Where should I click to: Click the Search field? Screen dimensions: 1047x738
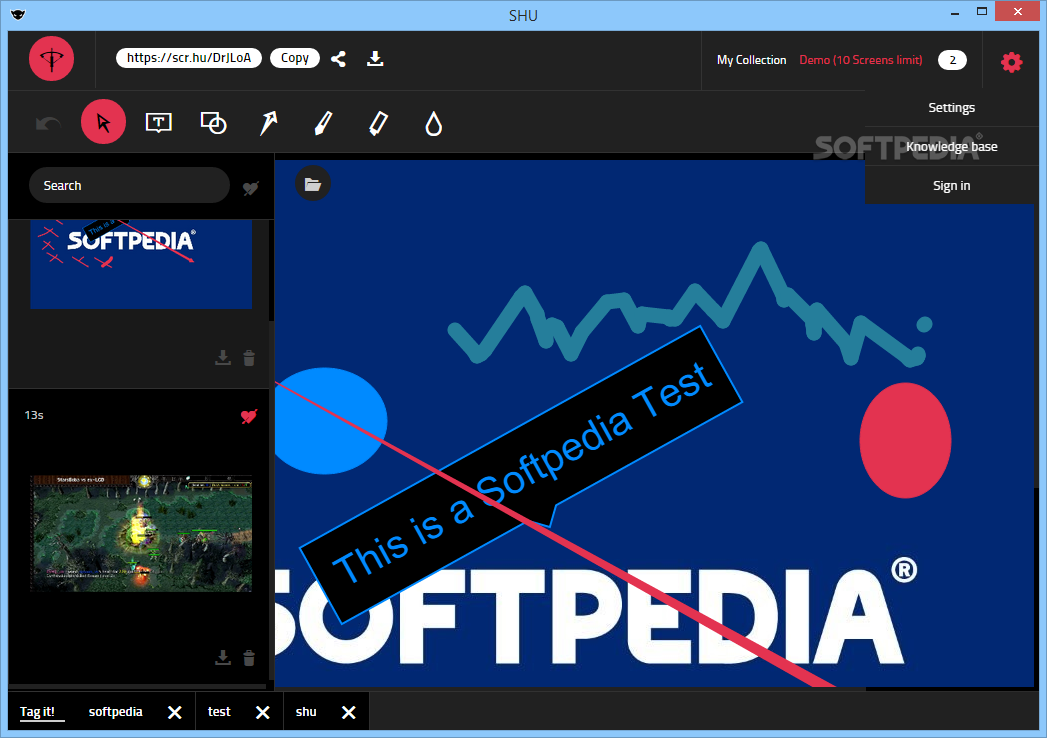129,185
